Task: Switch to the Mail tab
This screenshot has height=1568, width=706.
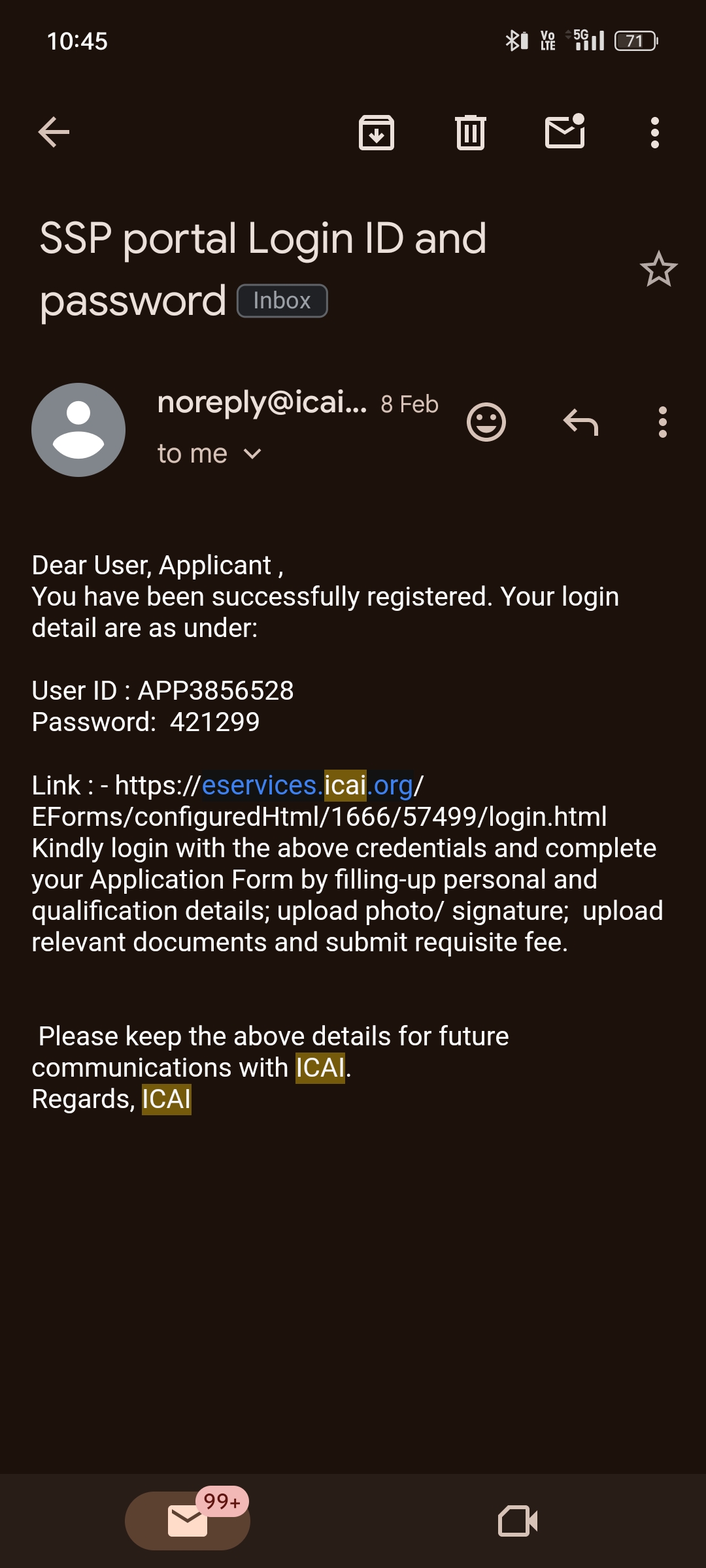Action: click(188, 1521)
